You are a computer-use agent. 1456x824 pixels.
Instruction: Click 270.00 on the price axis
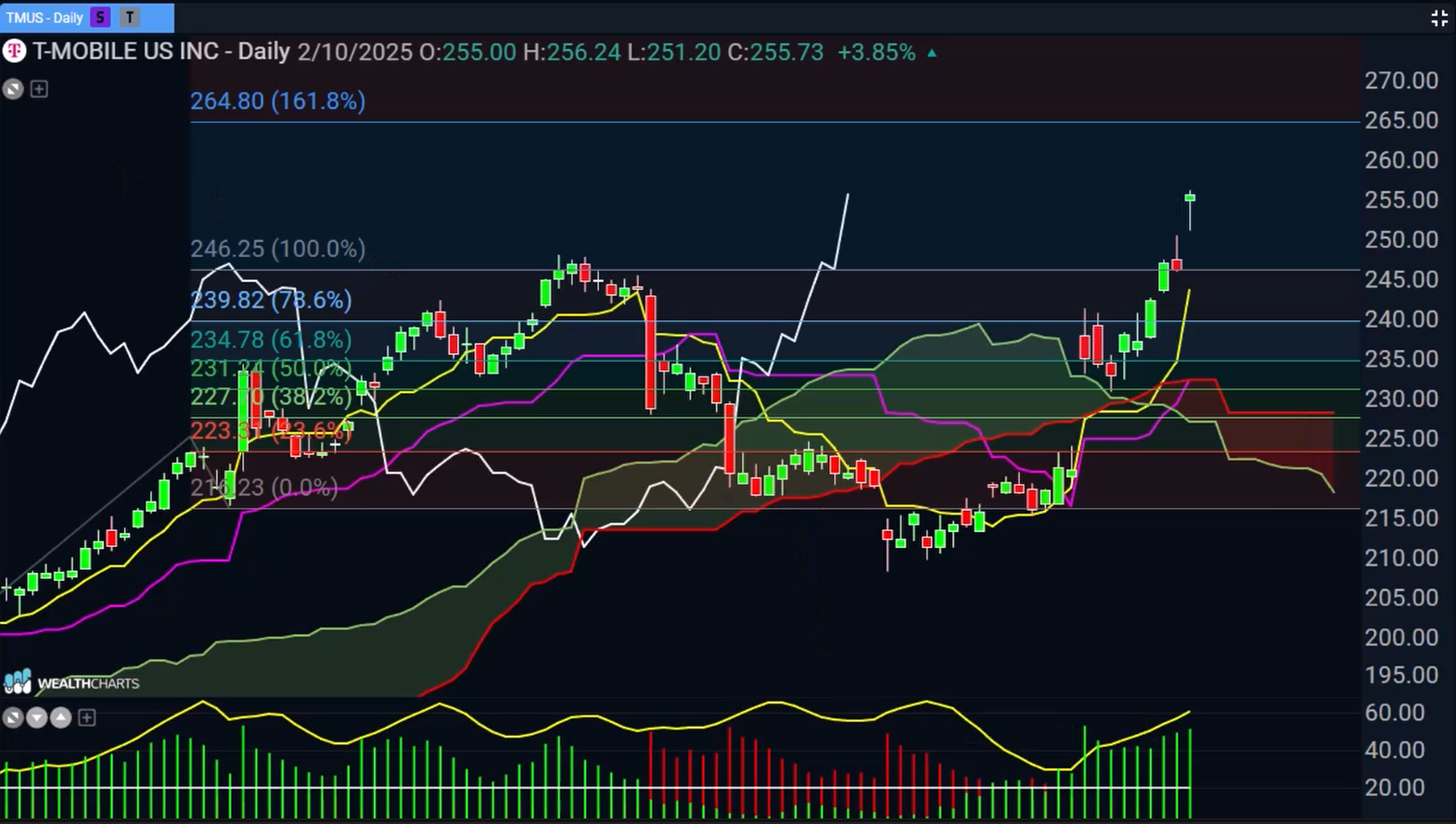point(1401,81)
